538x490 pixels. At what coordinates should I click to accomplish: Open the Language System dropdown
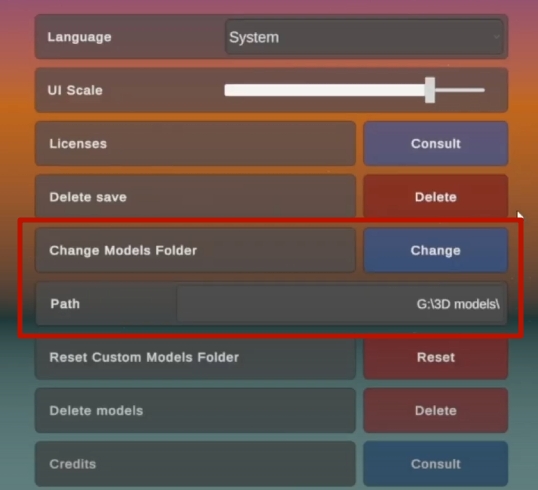364,37
